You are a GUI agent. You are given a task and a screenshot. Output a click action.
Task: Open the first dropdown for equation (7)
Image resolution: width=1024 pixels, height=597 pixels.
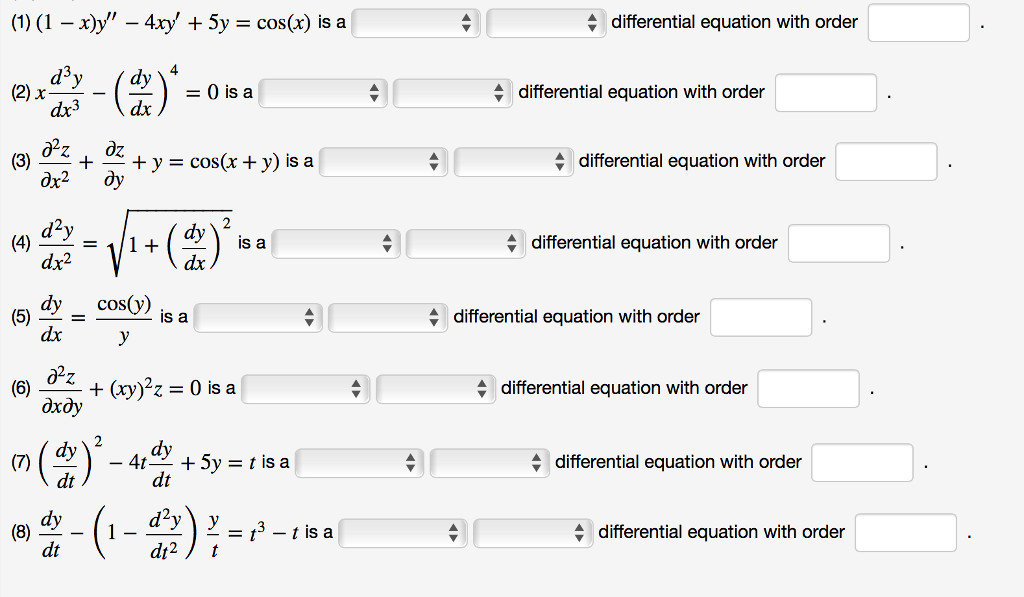(x=357, y=462)
